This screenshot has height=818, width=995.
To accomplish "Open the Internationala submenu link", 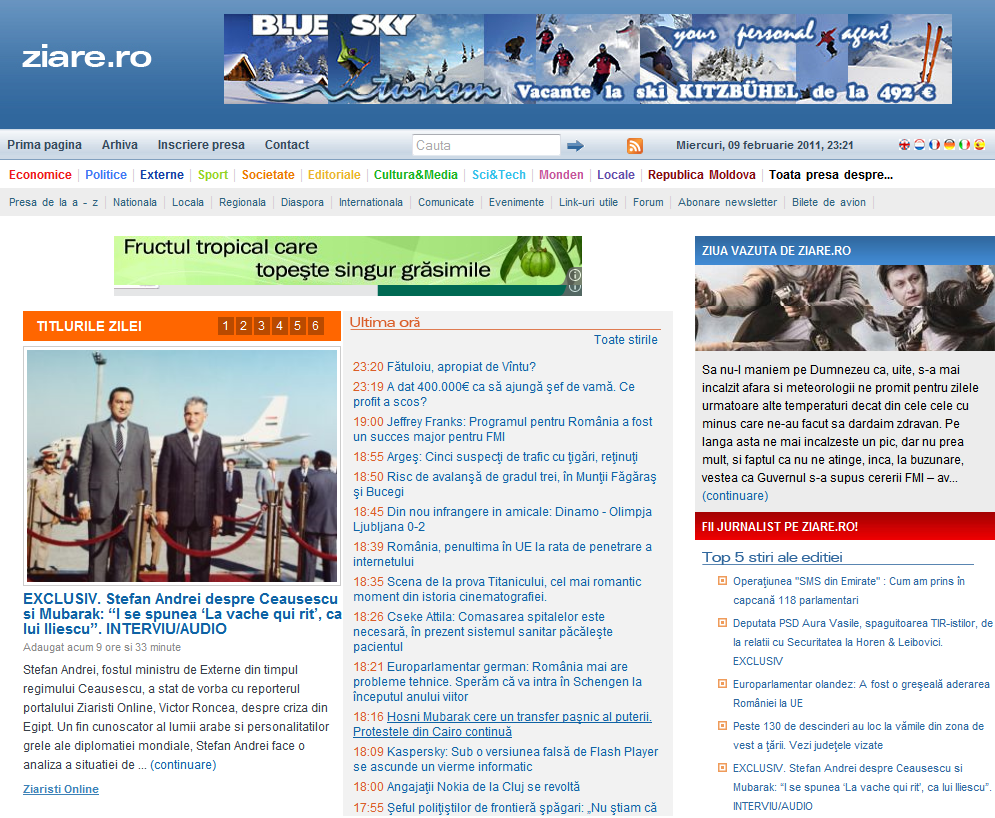I will point(371,202).
